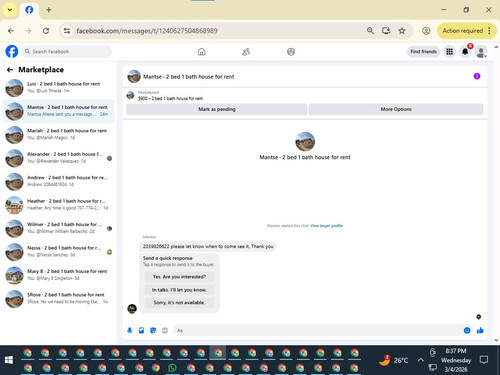
Task: Open View buyer profile link
Action: 326,226
